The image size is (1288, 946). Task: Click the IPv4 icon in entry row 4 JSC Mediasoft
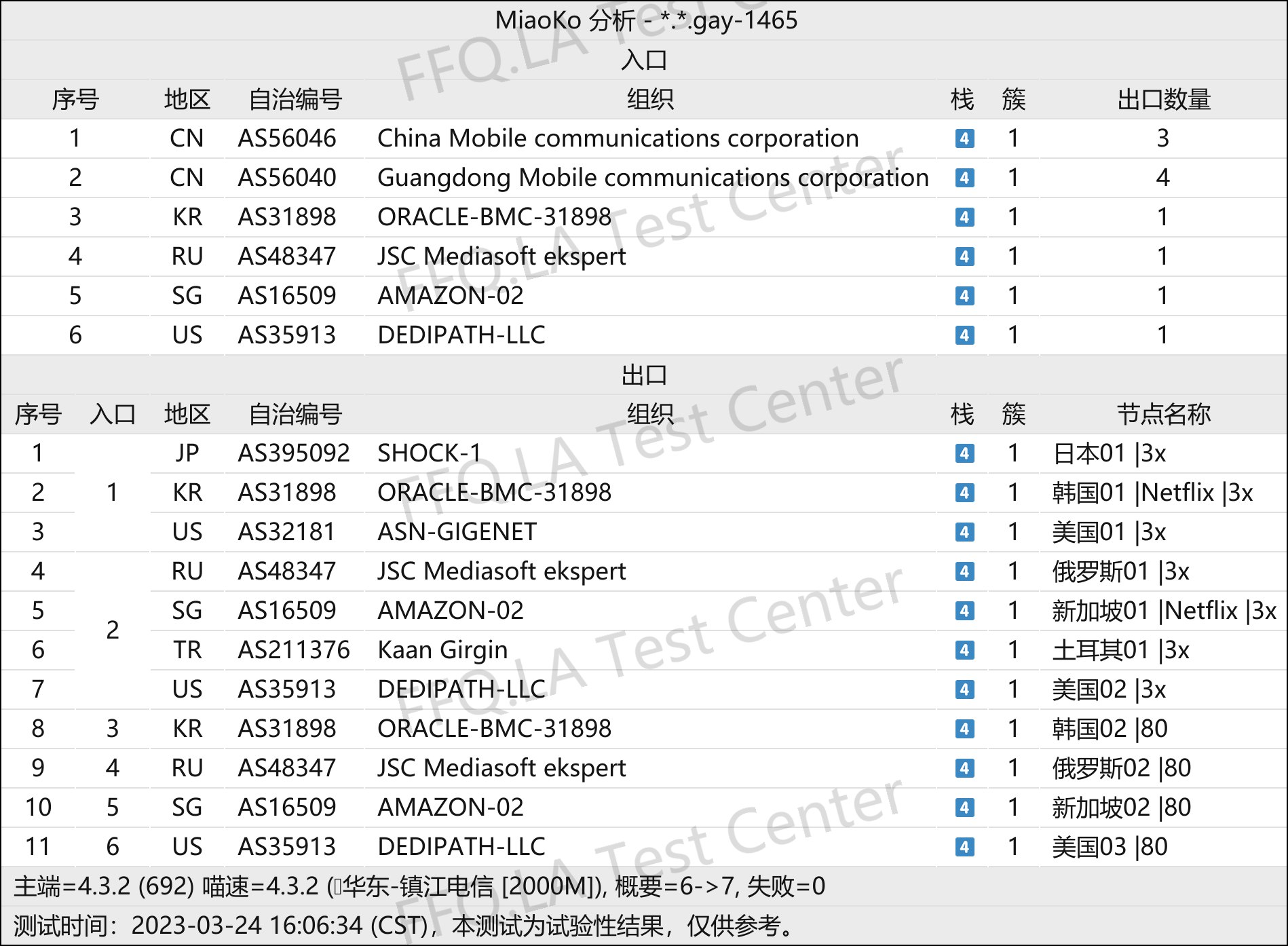(x=964, y=257)
